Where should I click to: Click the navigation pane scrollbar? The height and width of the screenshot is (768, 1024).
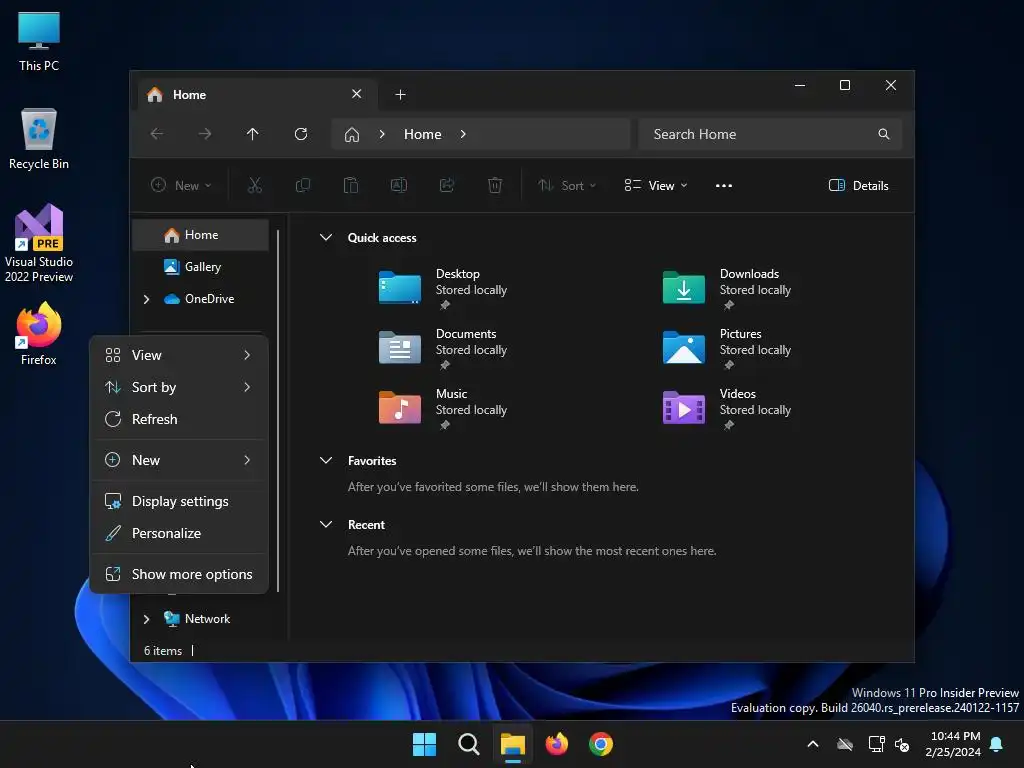point(278,411)
